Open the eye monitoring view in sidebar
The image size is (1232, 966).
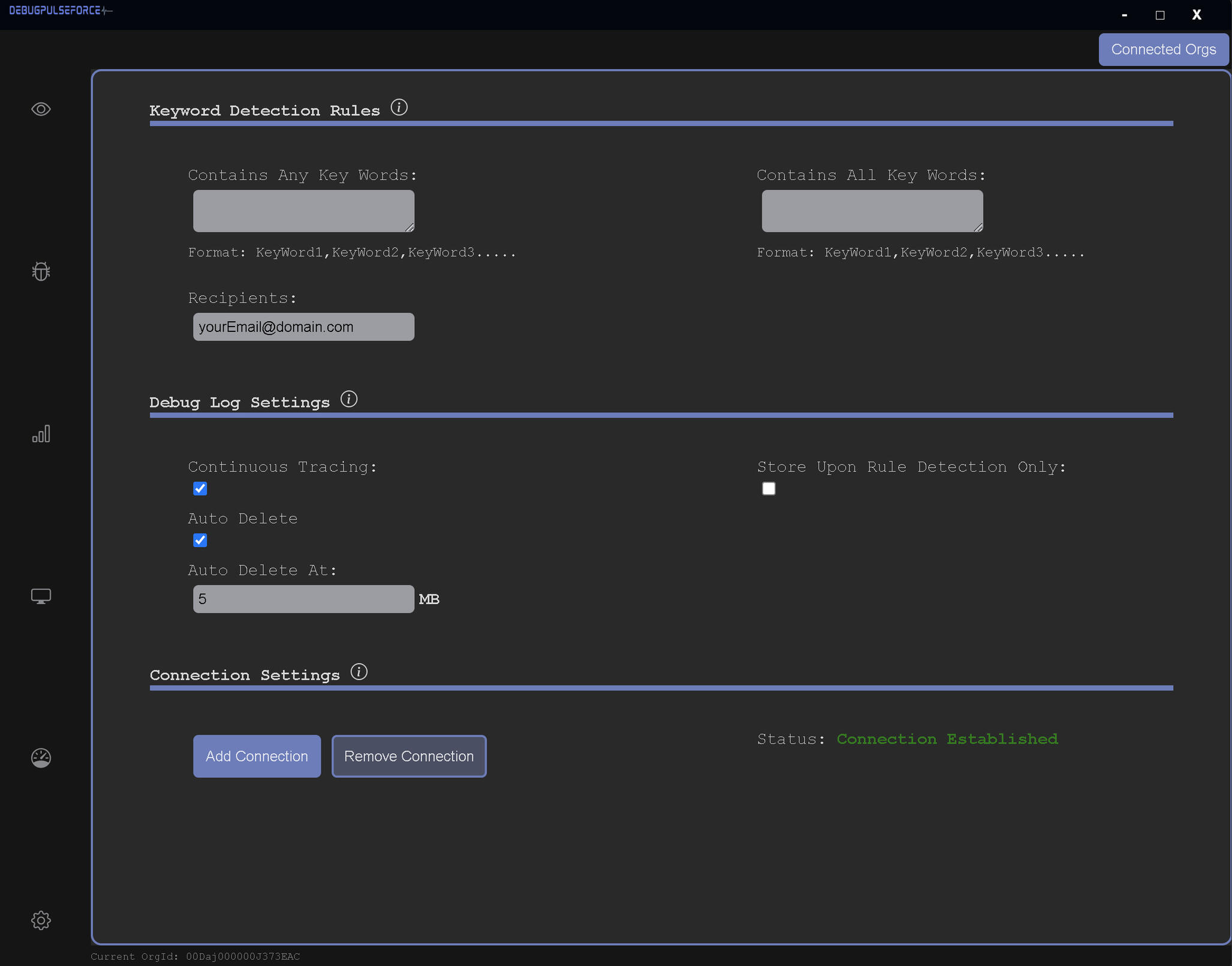[x=41, y=109]
